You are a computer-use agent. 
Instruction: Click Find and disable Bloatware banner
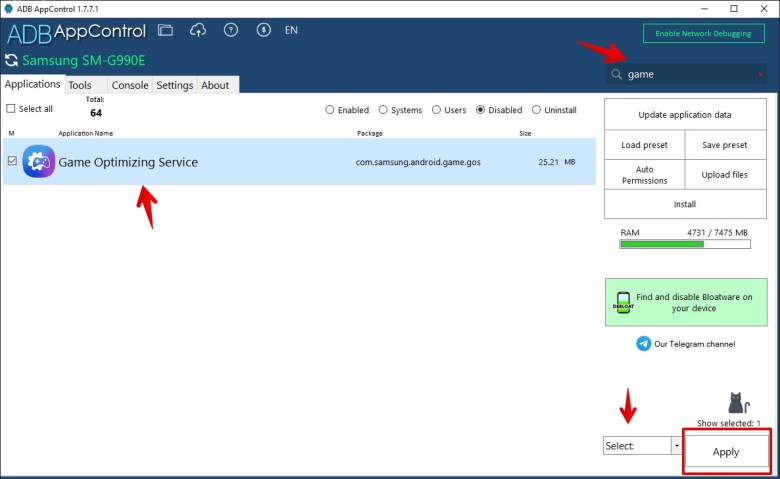(x=686, y=302)
